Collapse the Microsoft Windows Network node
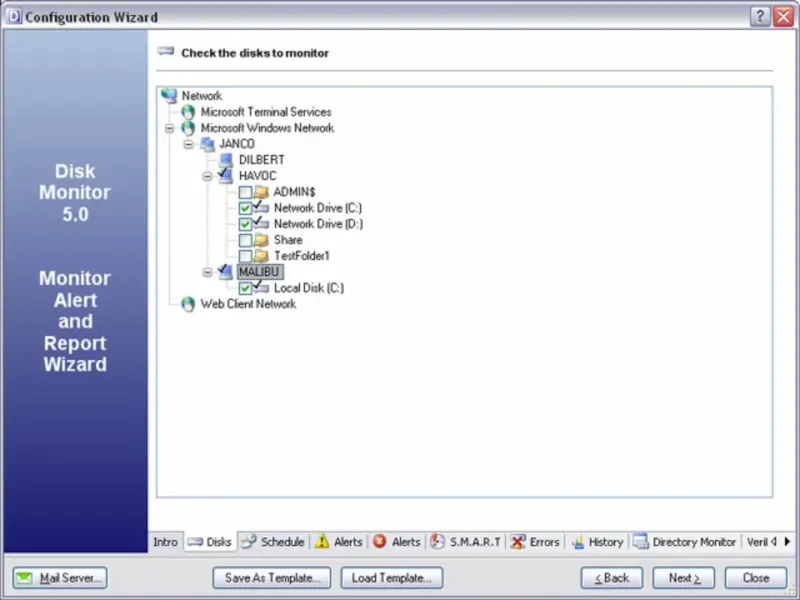Screen dimensions: 800x600 pos(169,128)
